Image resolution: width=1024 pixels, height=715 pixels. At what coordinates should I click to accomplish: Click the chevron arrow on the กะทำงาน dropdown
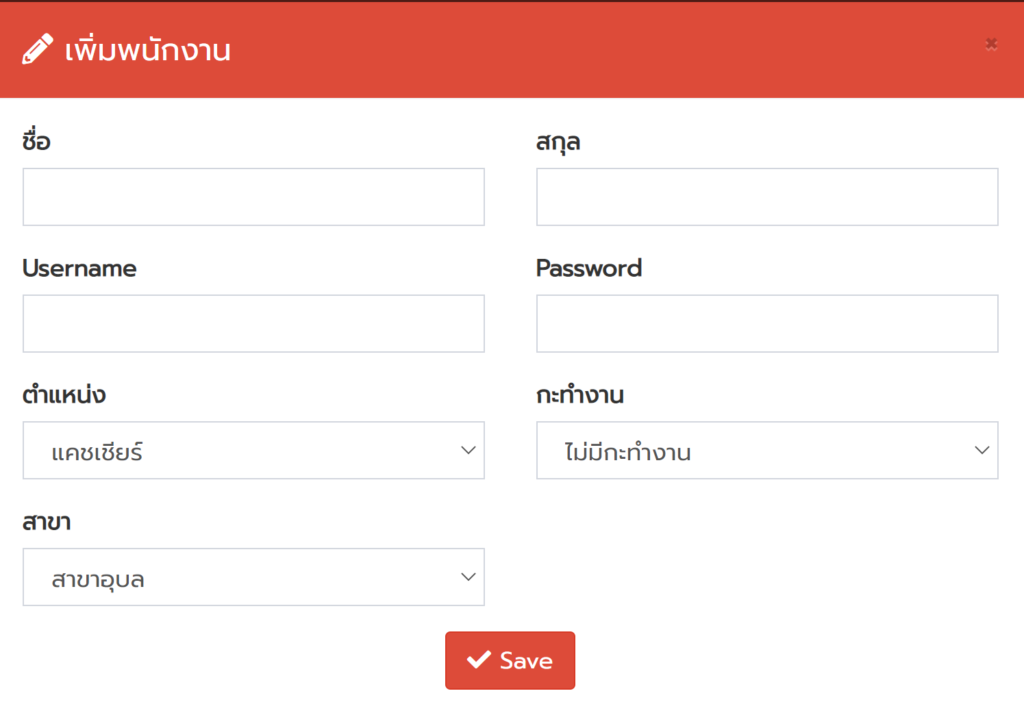(x=982, y=450)
